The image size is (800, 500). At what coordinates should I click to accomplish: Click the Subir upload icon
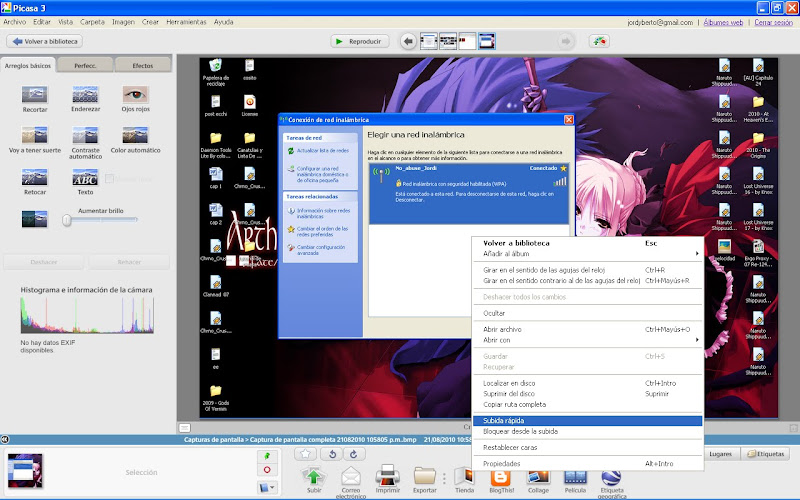[314, 477]
